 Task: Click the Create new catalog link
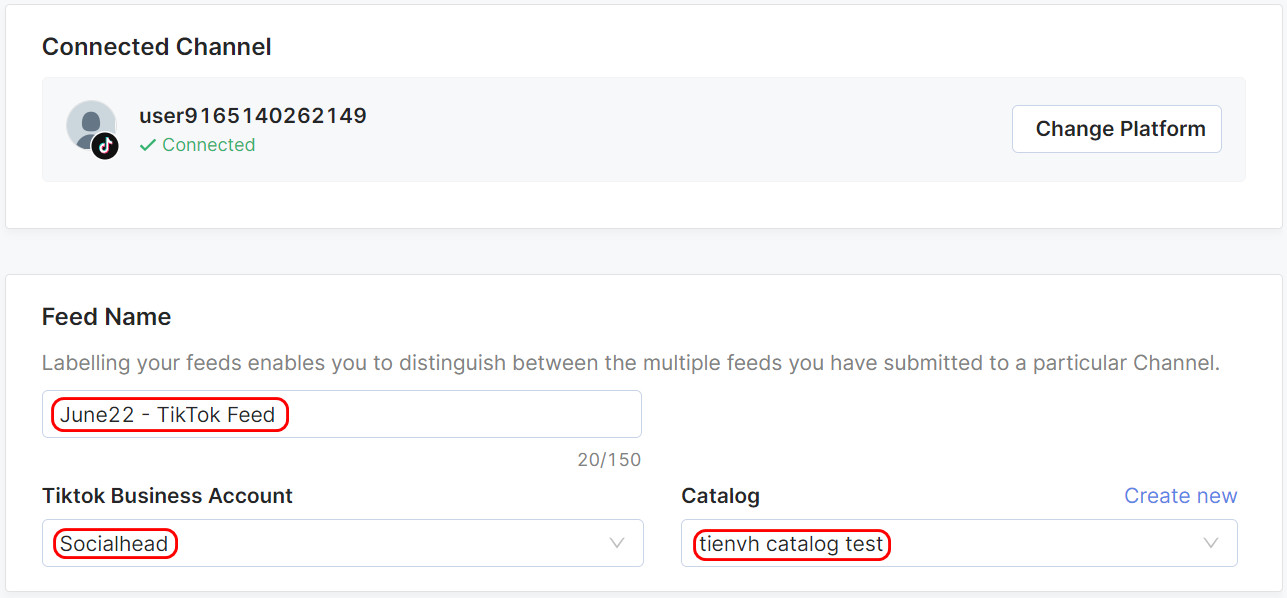(x=1180, y=496)
